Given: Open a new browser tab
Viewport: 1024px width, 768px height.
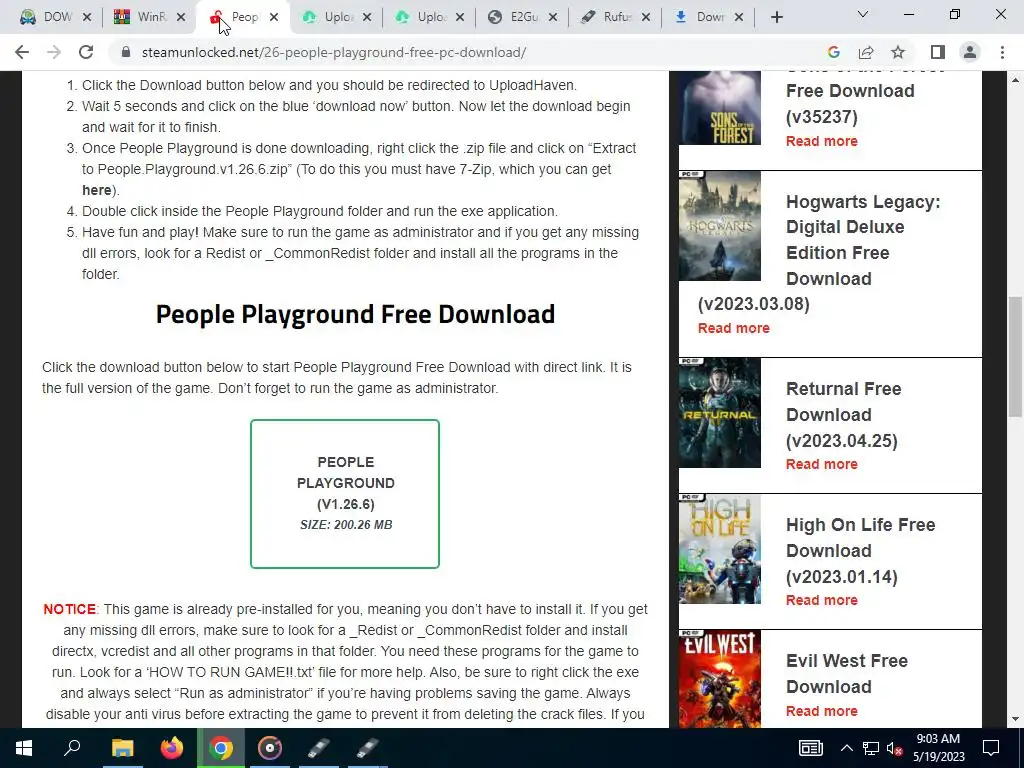Looking at the screenshot, I should point(776,17).
